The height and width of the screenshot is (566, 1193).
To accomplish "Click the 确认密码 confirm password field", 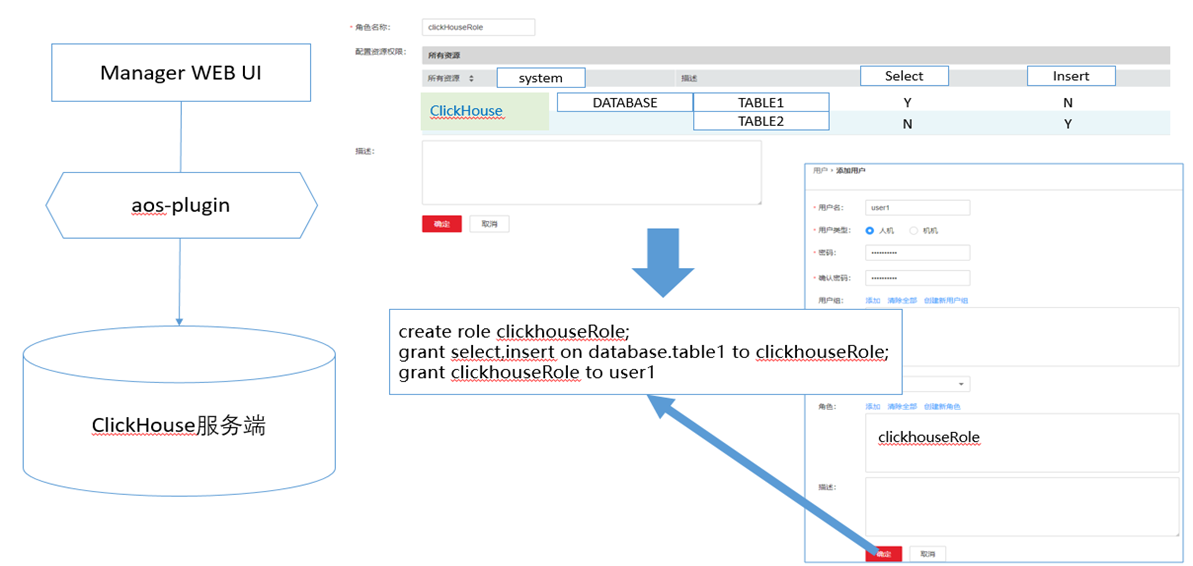I will coord(918,278).
